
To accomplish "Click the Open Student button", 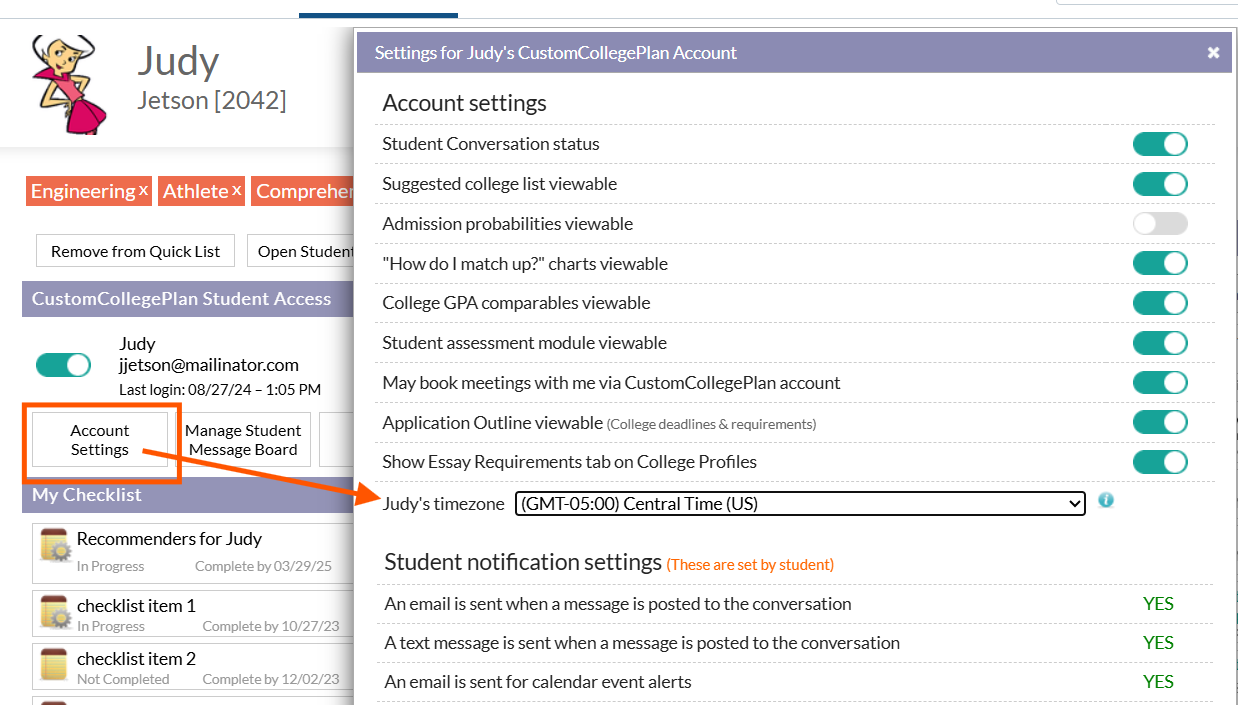I will [x=301, y=251].
